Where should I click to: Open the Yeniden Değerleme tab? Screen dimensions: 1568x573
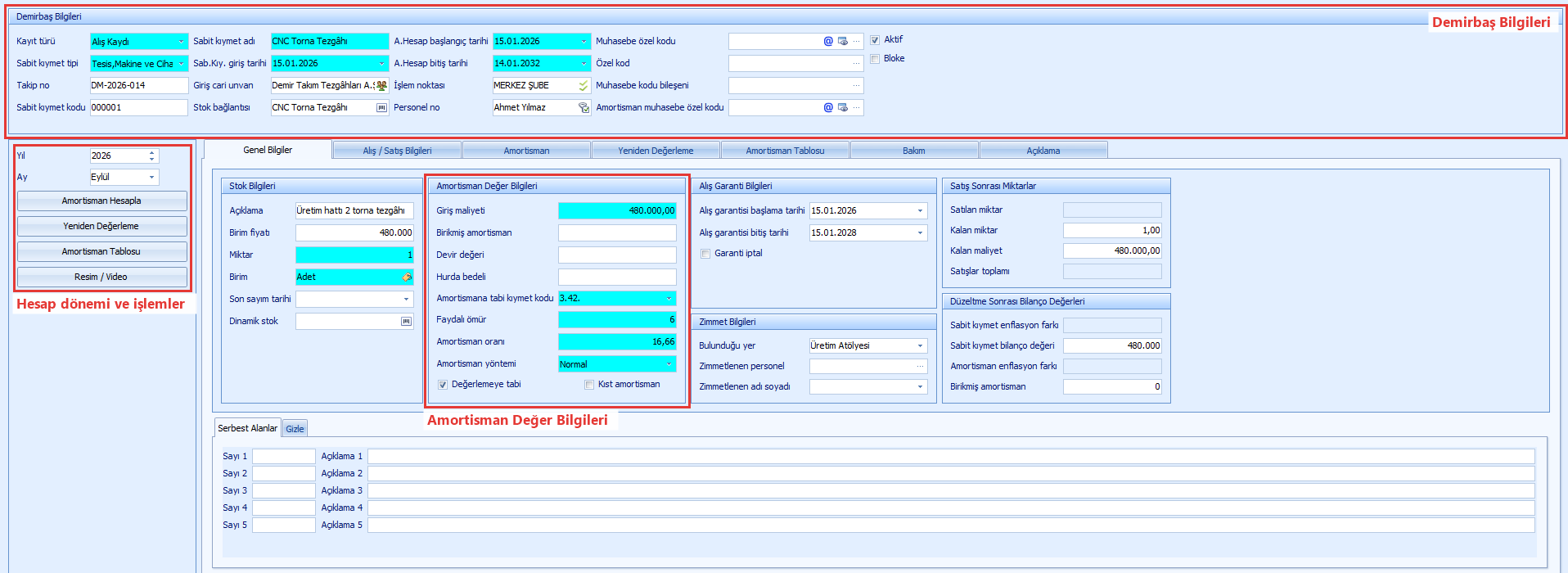(x=656, y=151)
